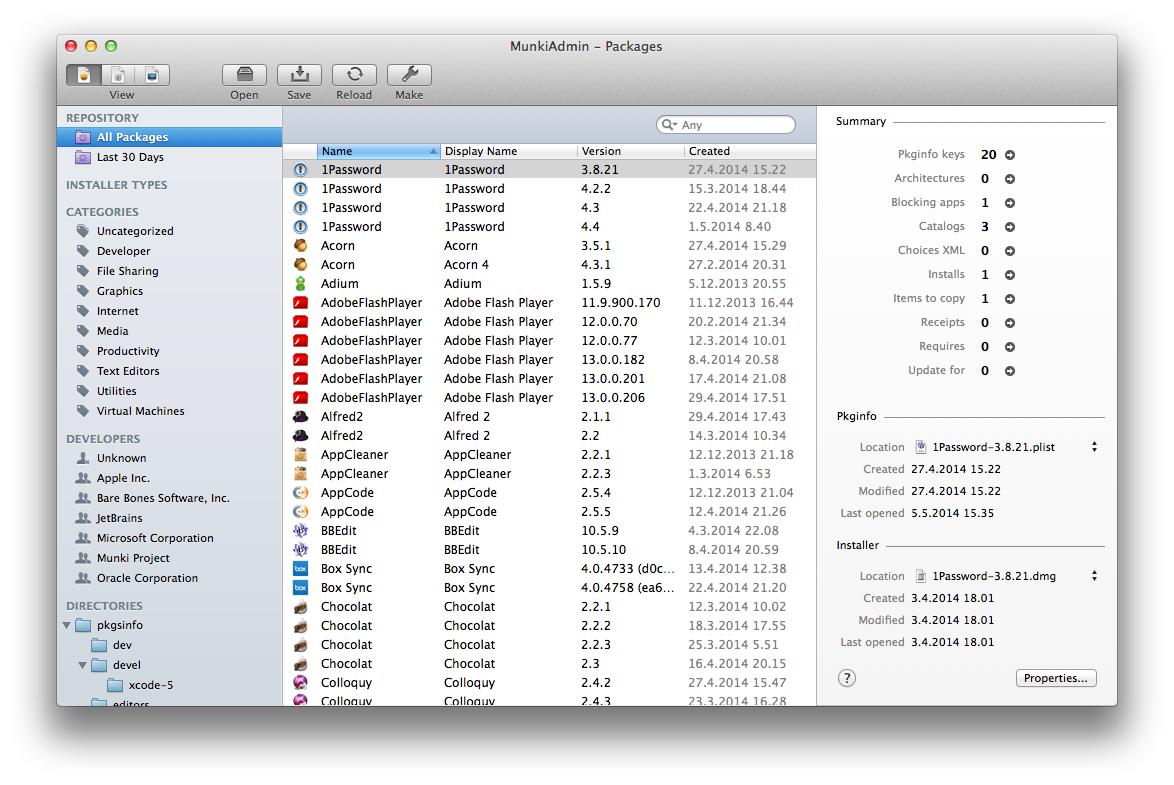Sort by the Created column header

tap(750, 151)
